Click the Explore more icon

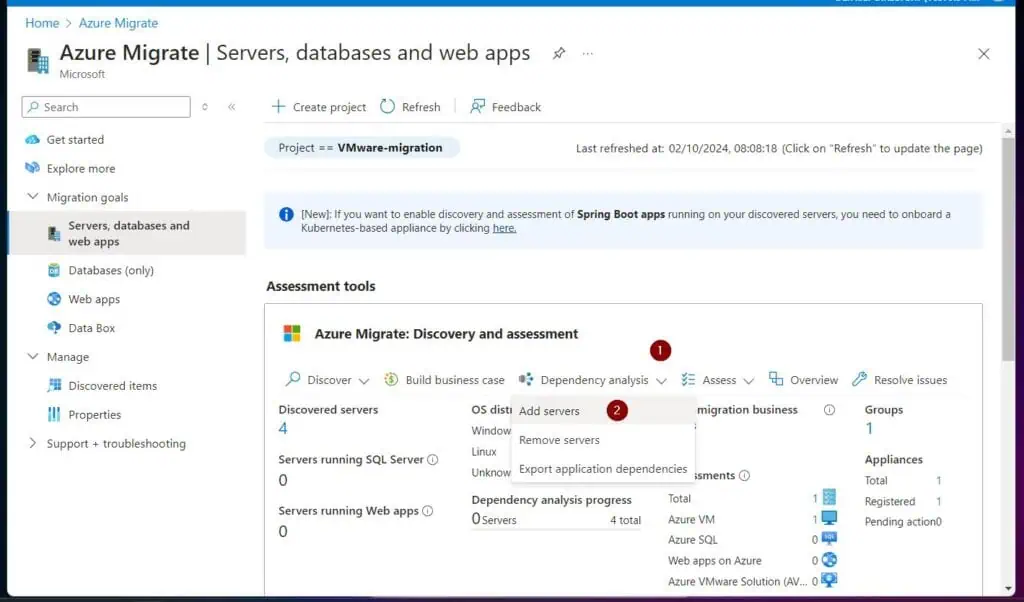pyautogui.click(x=33, y=168)
